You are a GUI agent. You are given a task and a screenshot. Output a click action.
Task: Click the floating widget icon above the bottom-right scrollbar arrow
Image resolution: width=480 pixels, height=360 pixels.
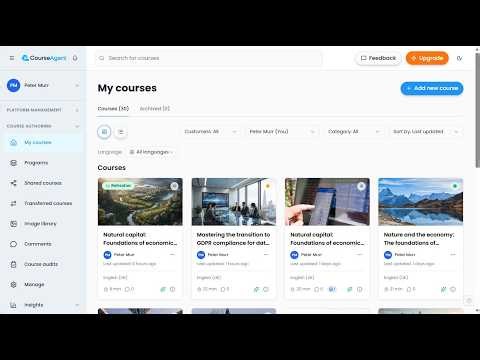[469, 300]
